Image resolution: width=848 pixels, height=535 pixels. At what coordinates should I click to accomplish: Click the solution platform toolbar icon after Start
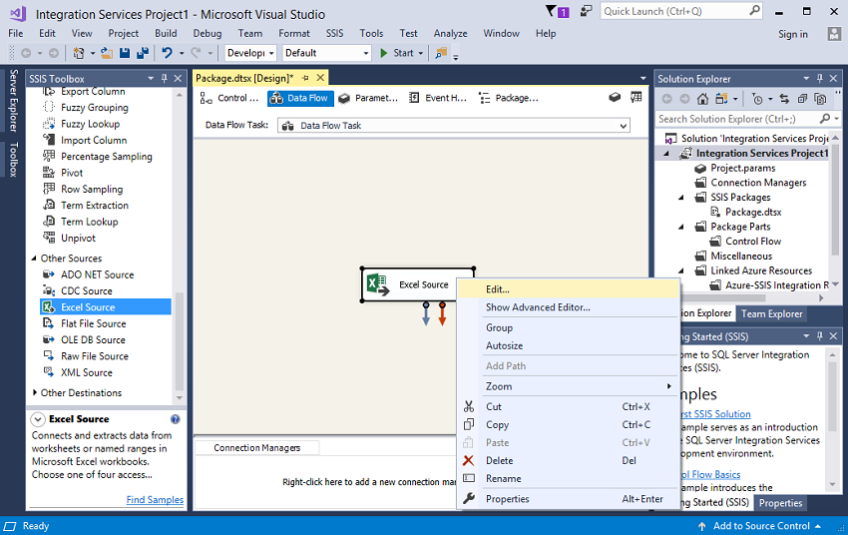441,53
